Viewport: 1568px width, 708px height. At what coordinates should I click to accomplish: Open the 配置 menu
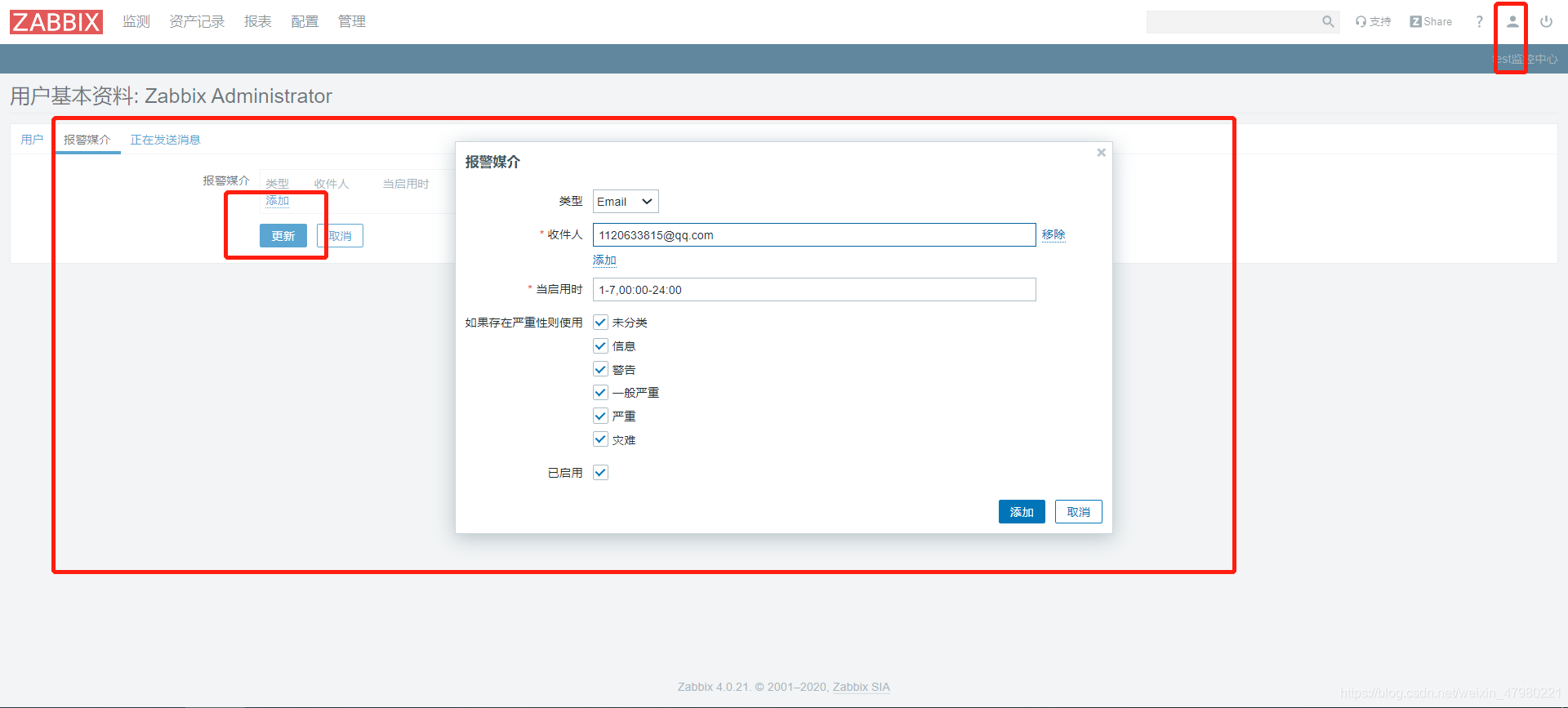[x=305, y=21]
